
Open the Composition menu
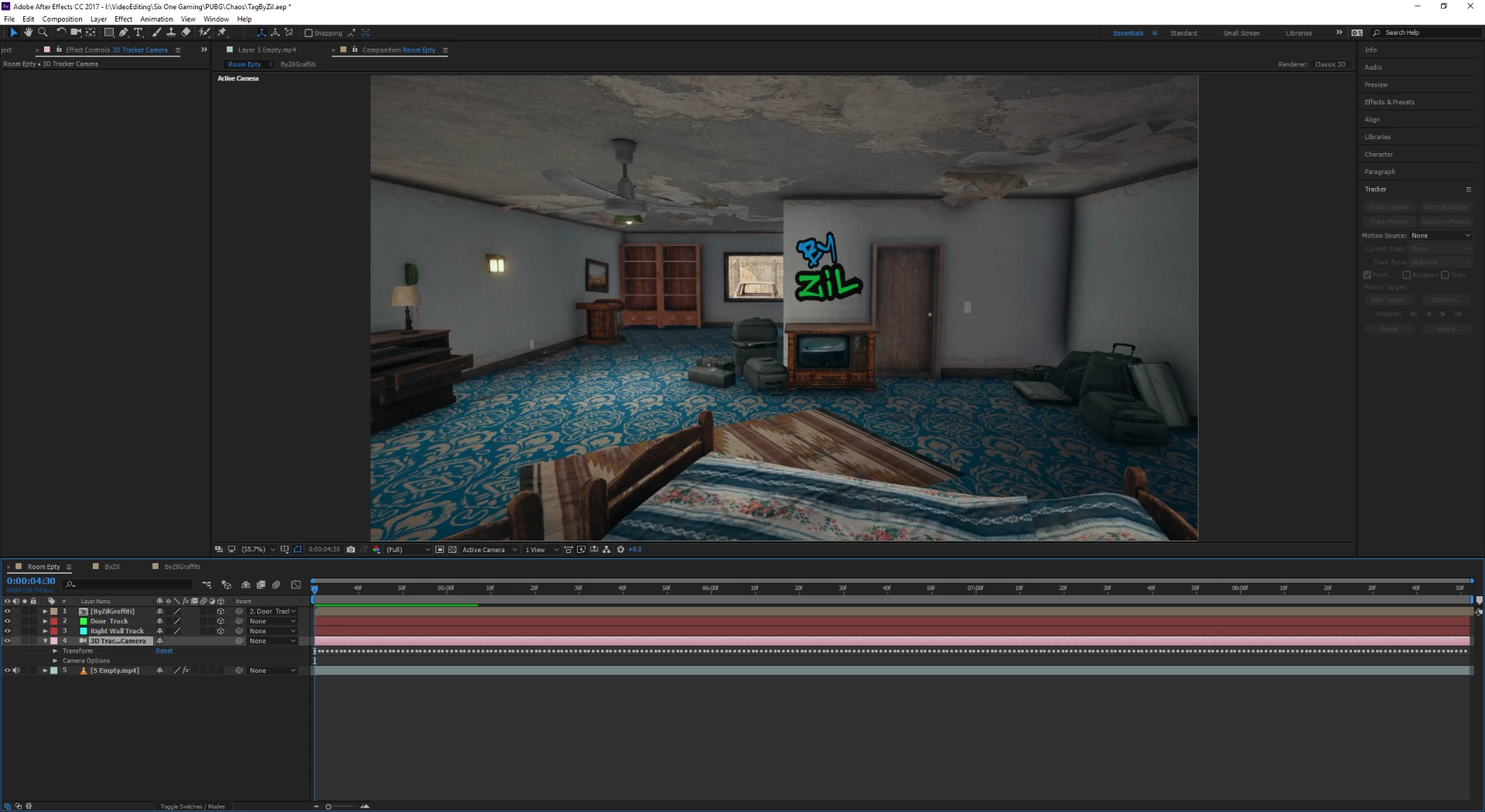[62, 19]
